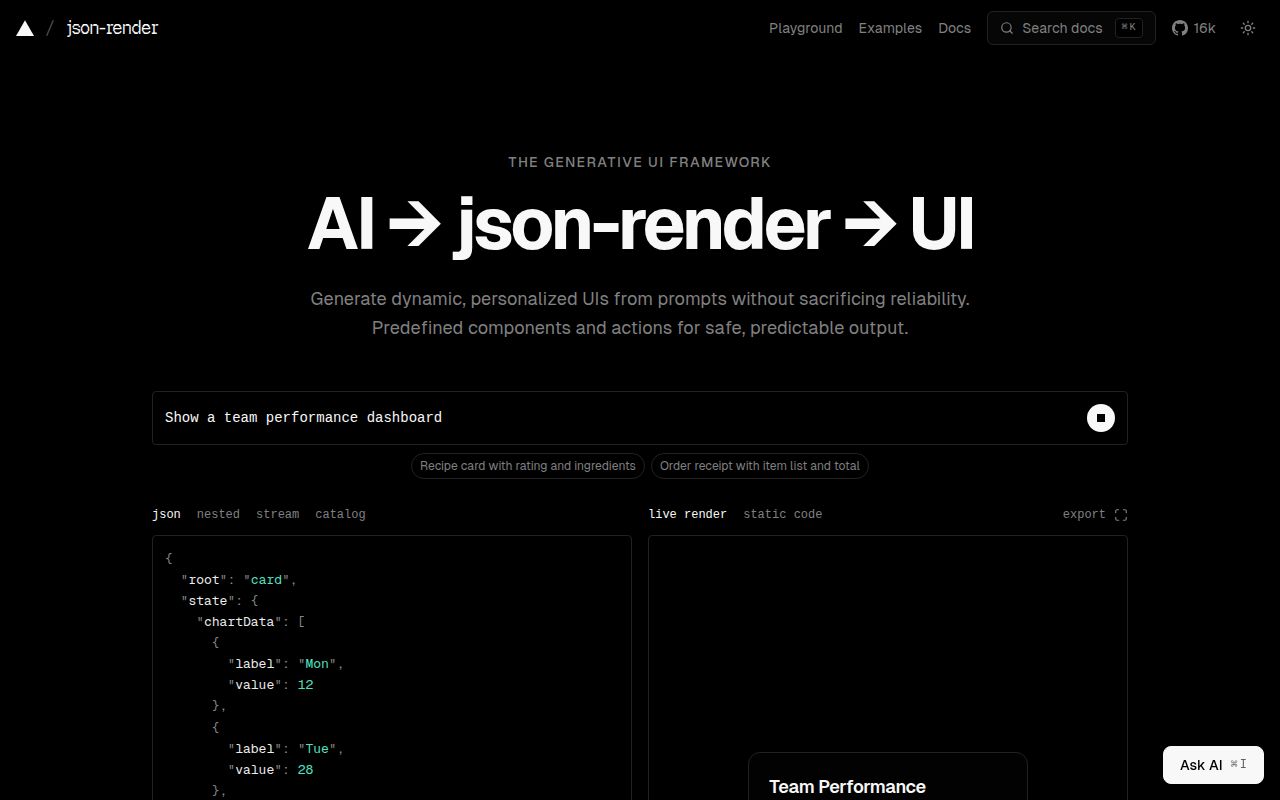The width and height of the screenshot is (1280, 800).
Task: Click the search magnifier icon
Action: coord(1007,28)
